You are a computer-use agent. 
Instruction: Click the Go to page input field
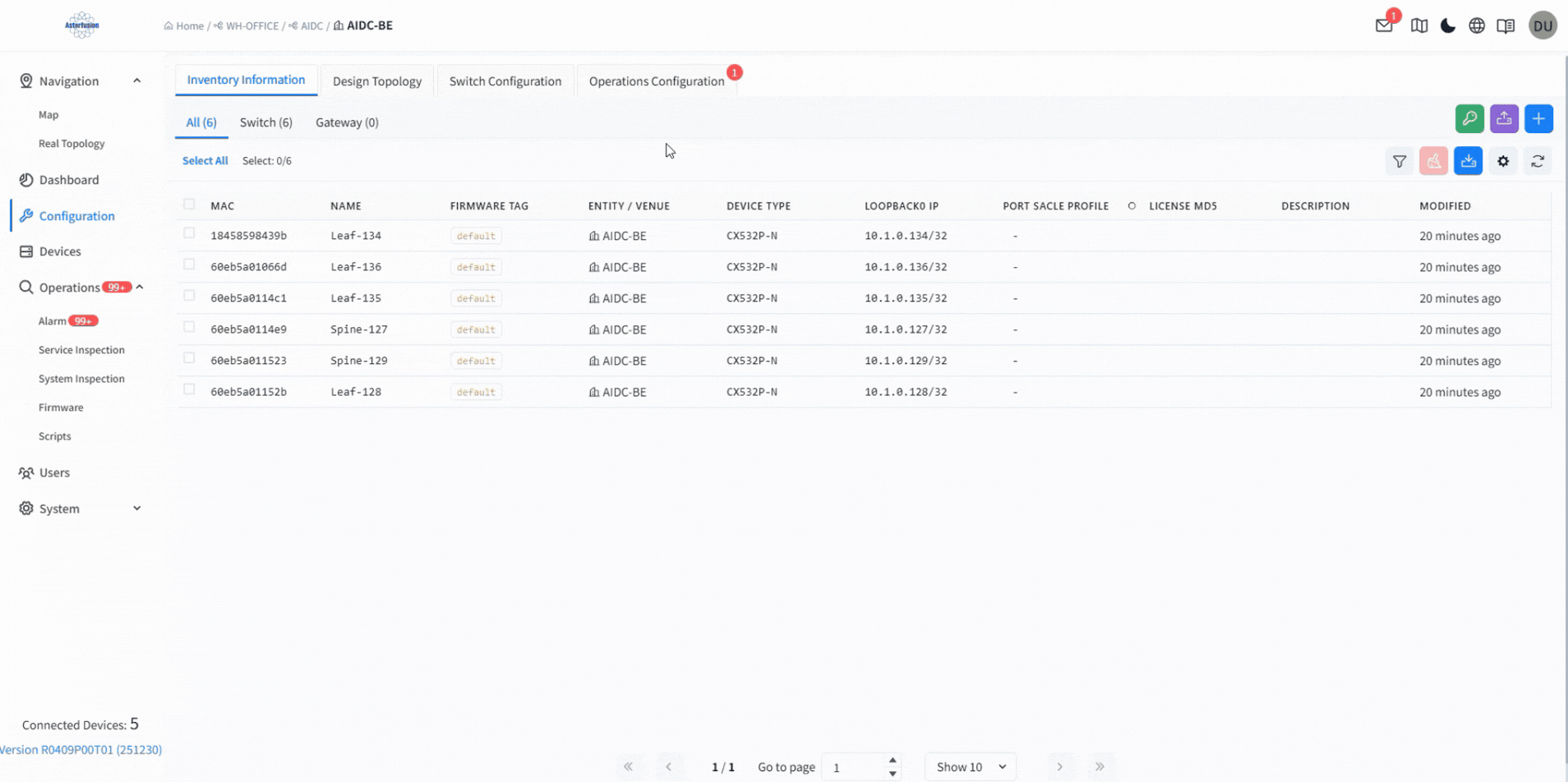click(855, 767)
